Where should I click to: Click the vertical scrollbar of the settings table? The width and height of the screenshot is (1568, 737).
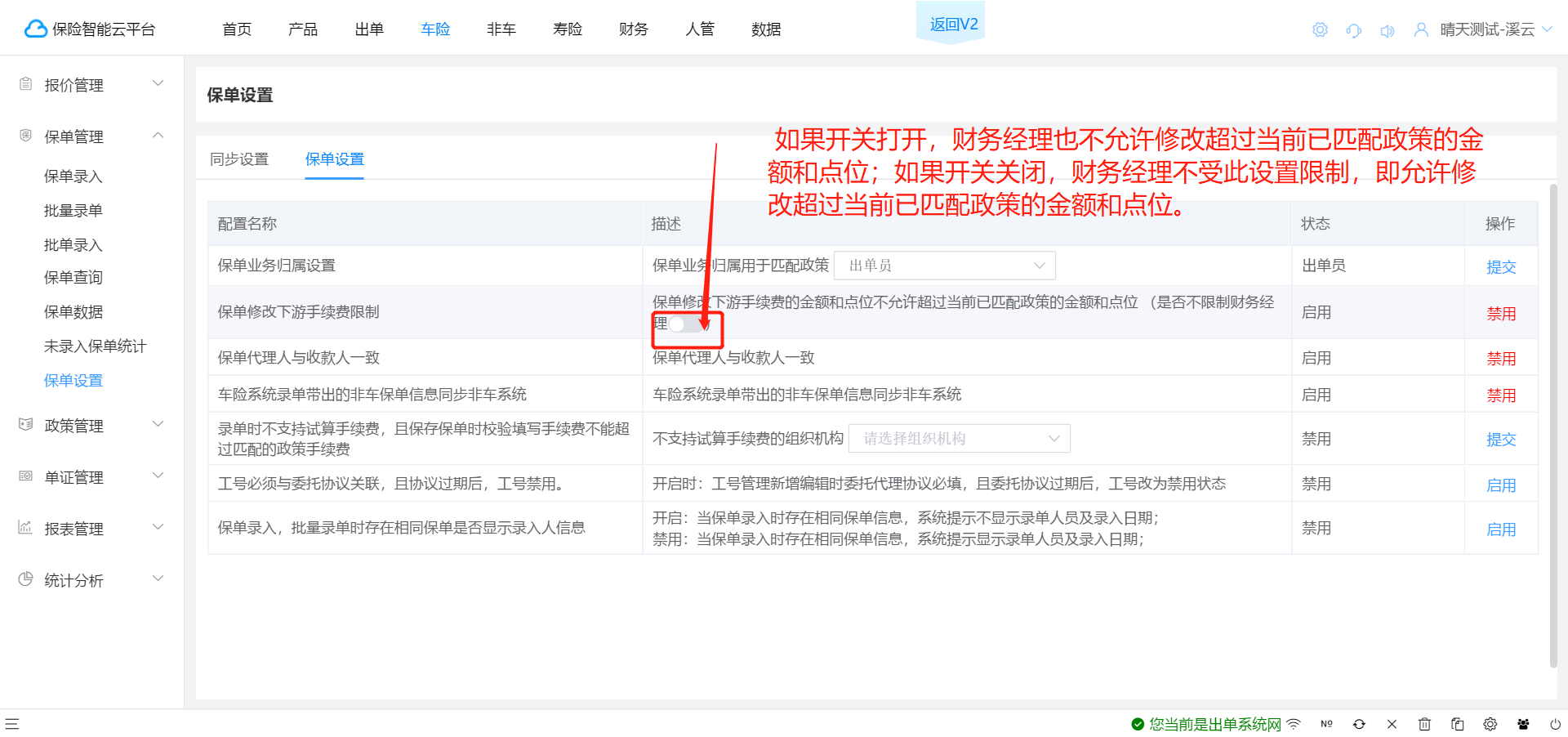click(x=1553, y=425)
